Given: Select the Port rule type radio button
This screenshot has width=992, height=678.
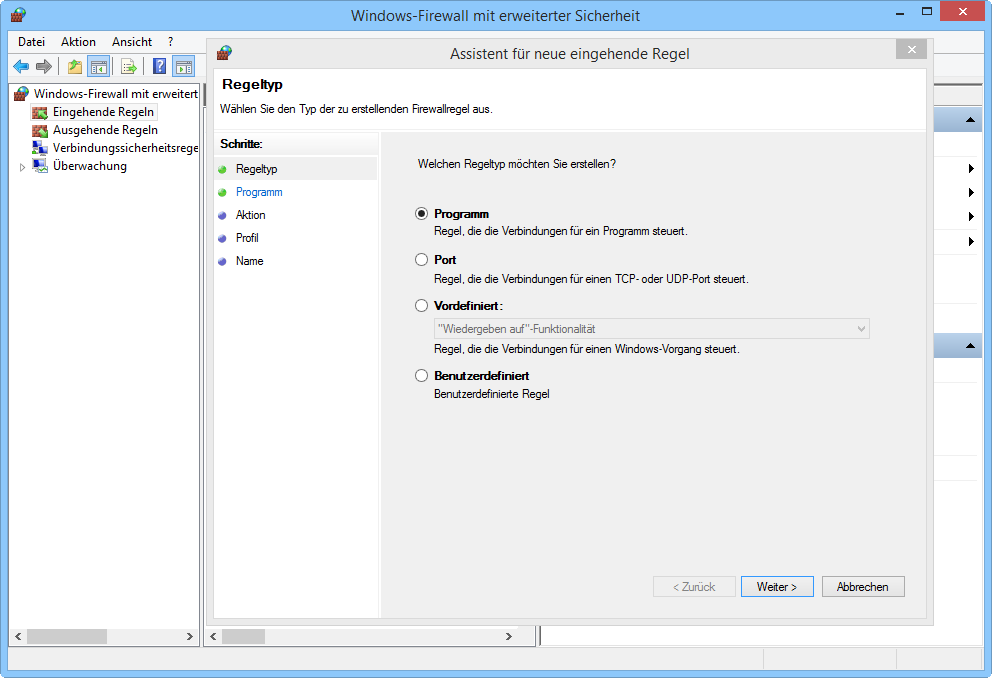Looking at the screenshot, I should 421,259.
